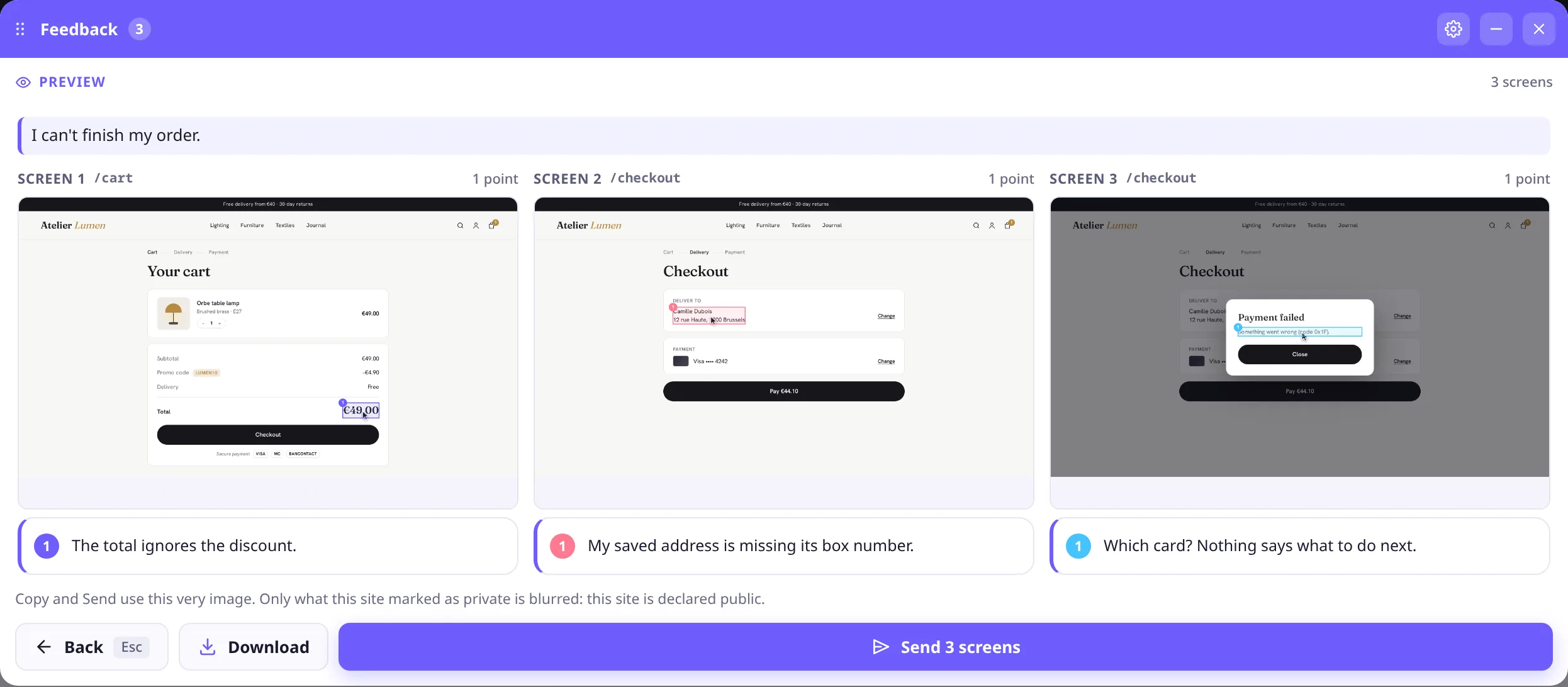This screenshot has height=687, width=1568.
Task: Send 3 screens
Action: click(945, 647)
